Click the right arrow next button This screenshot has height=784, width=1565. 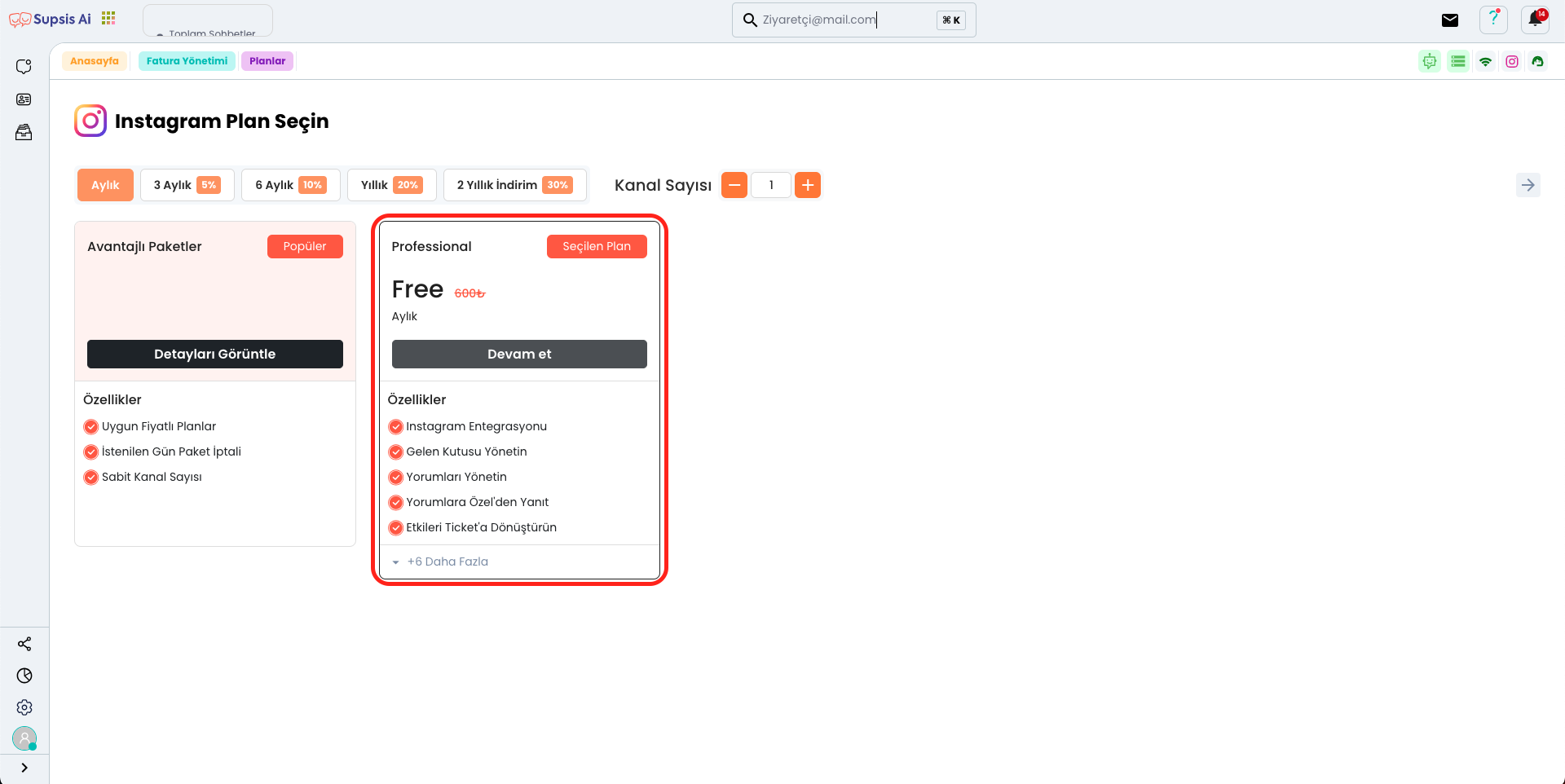(x=1528, y=185)
